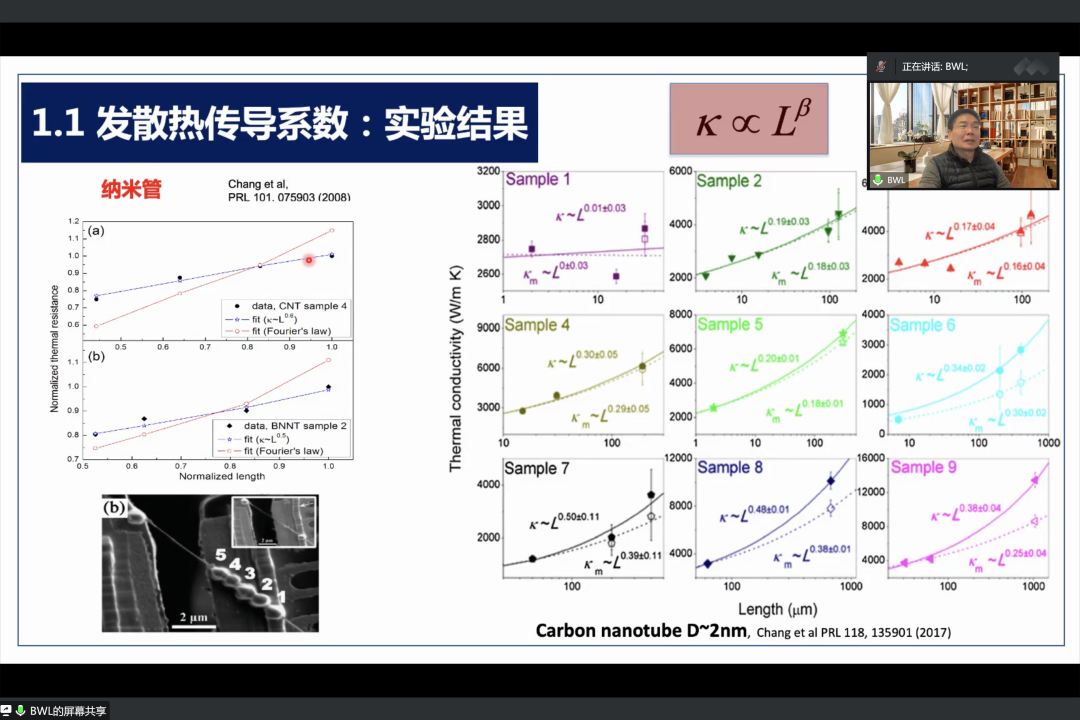Click the "正在讲话: BWL" speaking label
This screenshot has width=1080, height=720.
935,66
